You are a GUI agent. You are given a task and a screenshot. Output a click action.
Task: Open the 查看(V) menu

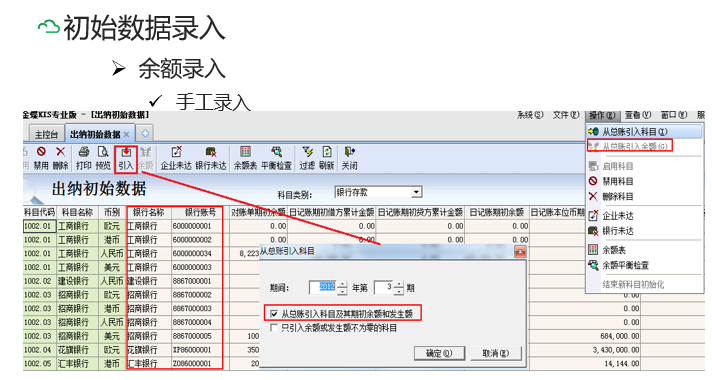point(638,115)
